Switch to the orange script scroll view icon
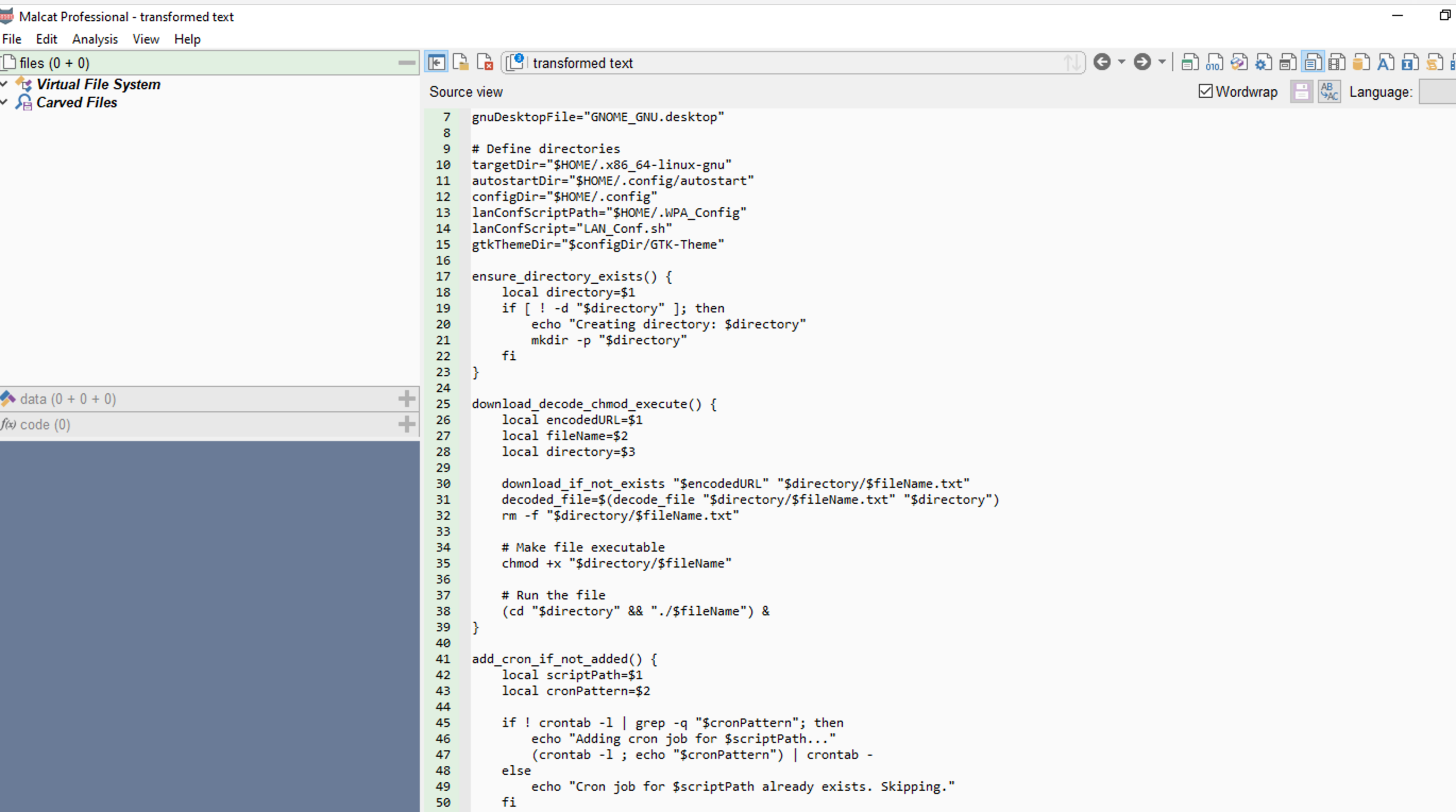Viewport: 1456px width, 812px height. coord(1435,62)
